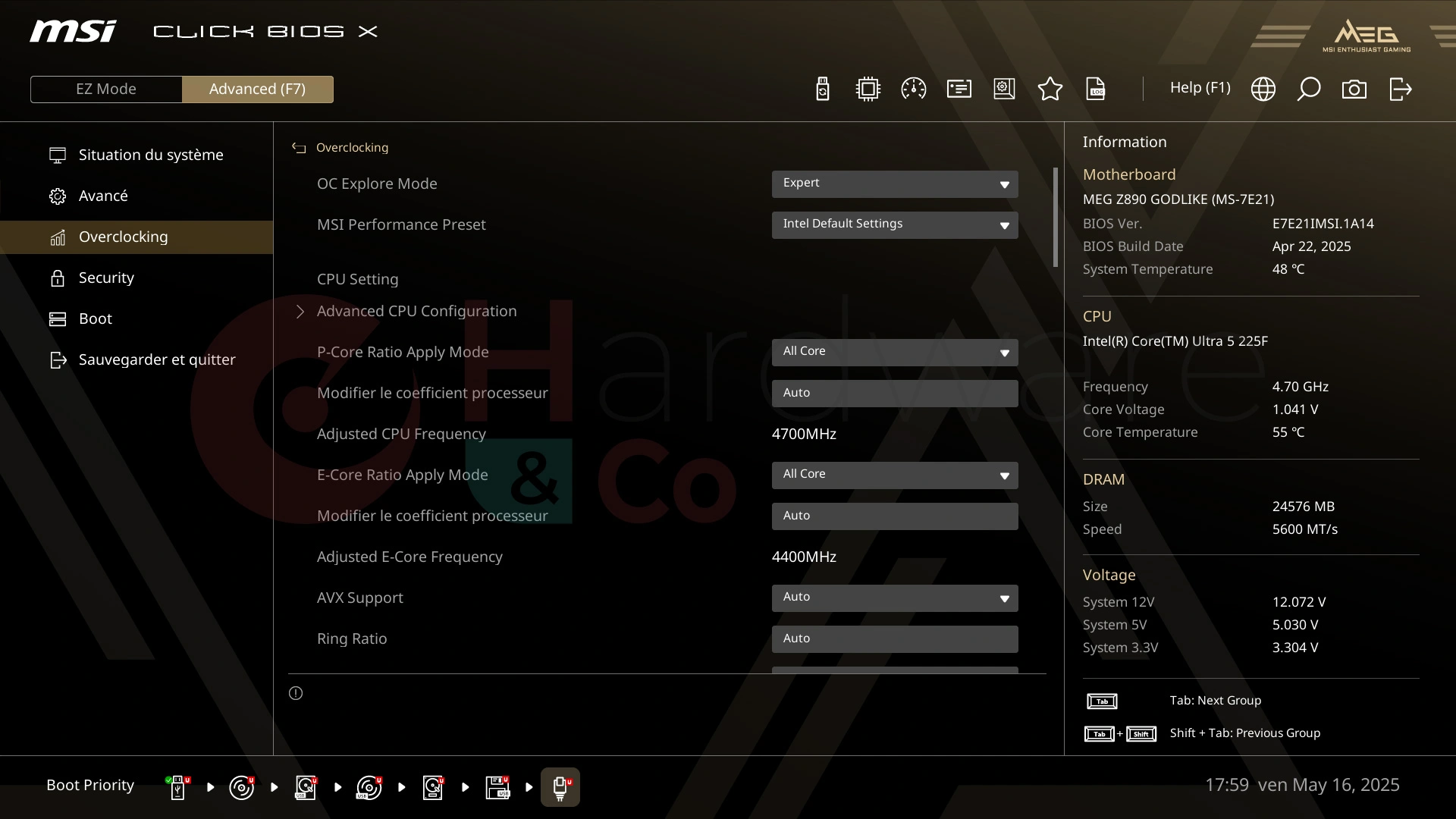This screenshot has height=819, width=1456.
Task: Switch to EZ Mode
Action: point(106,89)
